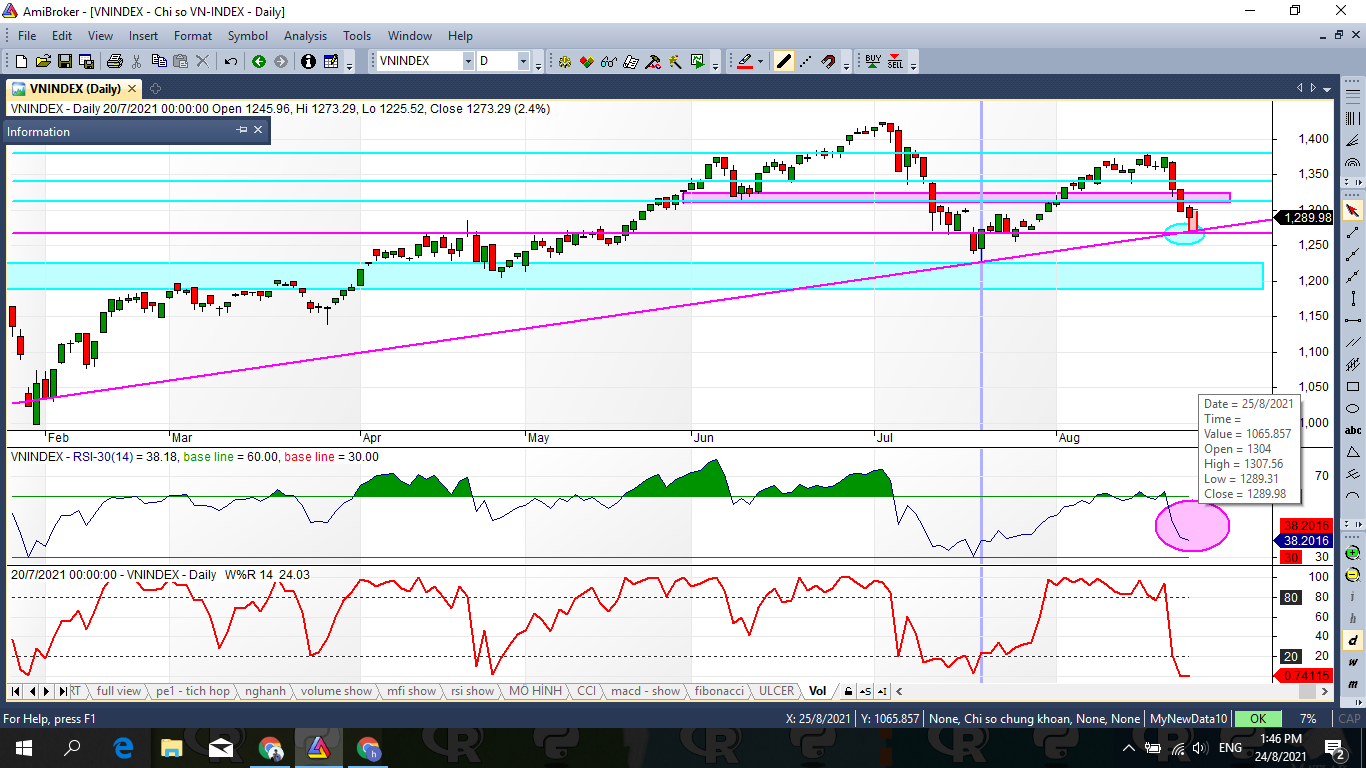The image size is (1366, 768).
Task: Toggle the dotted line style button
Action: point(806,61)
